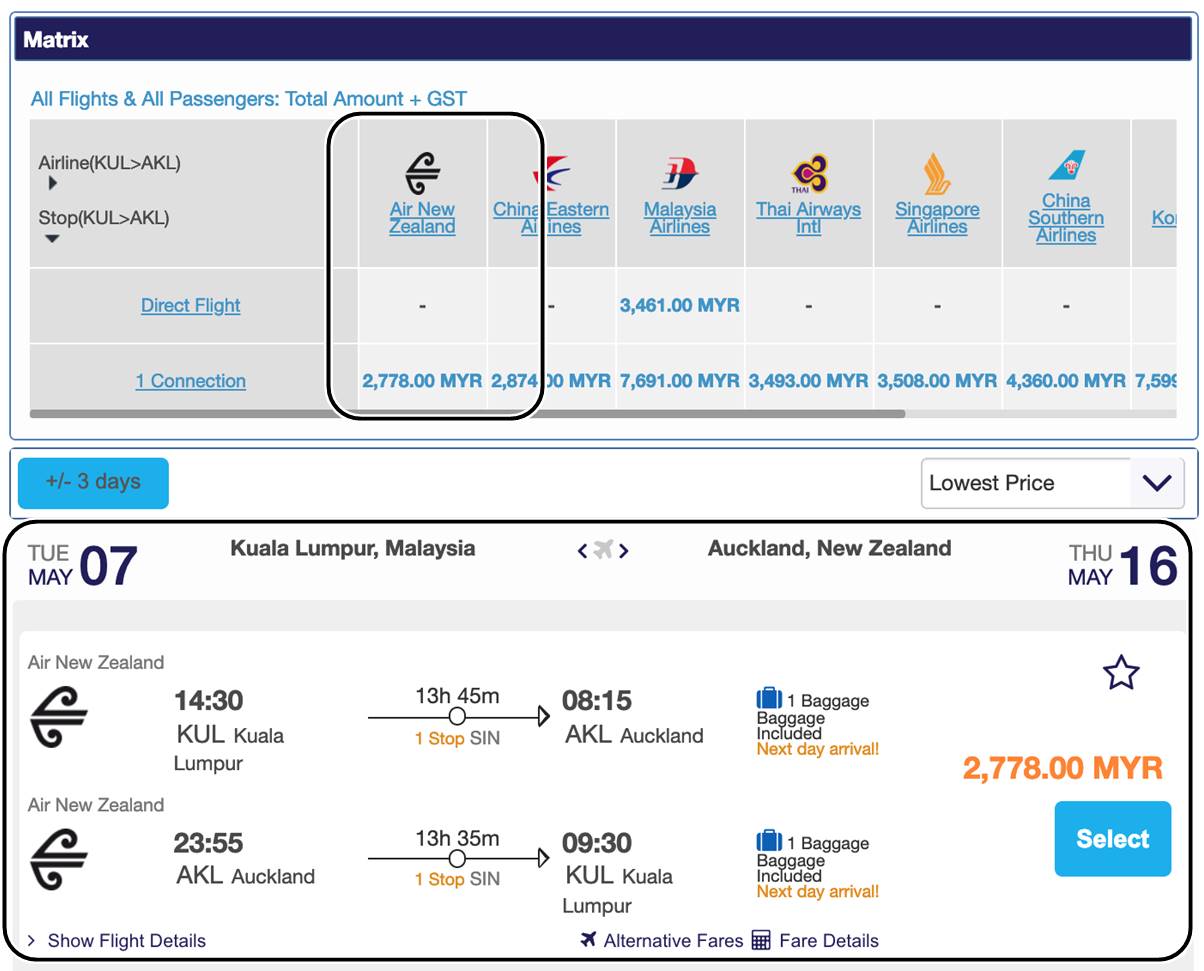1204x971 pixels.
Task: Click the Alternative Fares plane icon
Action: 589,940
